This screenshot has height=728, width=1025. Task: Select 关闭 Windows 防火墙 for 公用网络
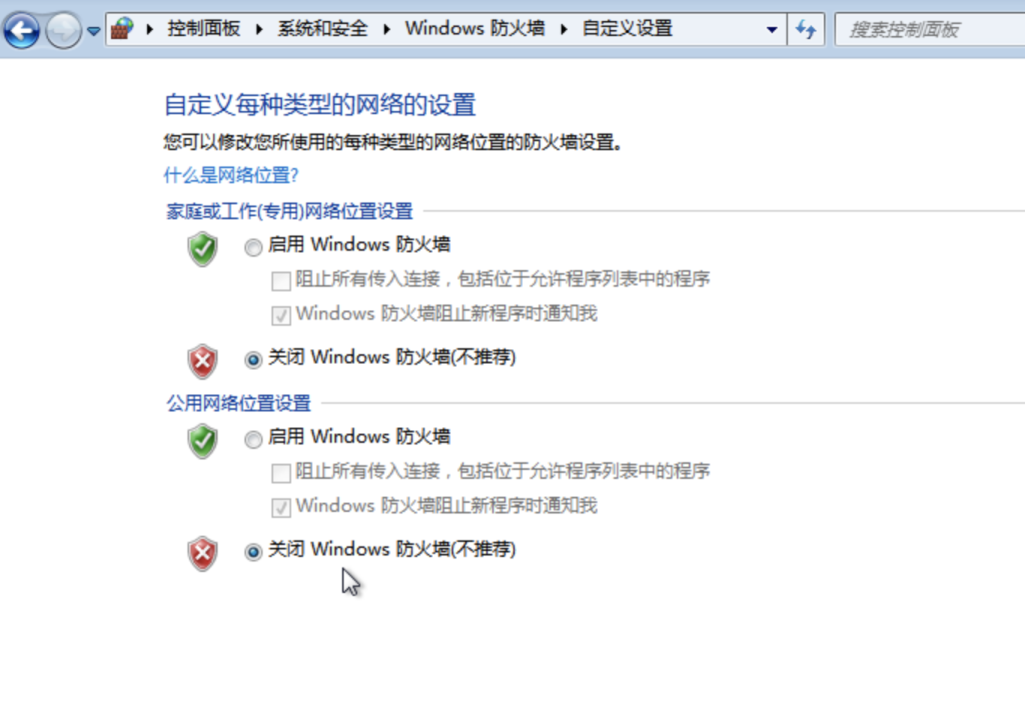coord(253,552)
